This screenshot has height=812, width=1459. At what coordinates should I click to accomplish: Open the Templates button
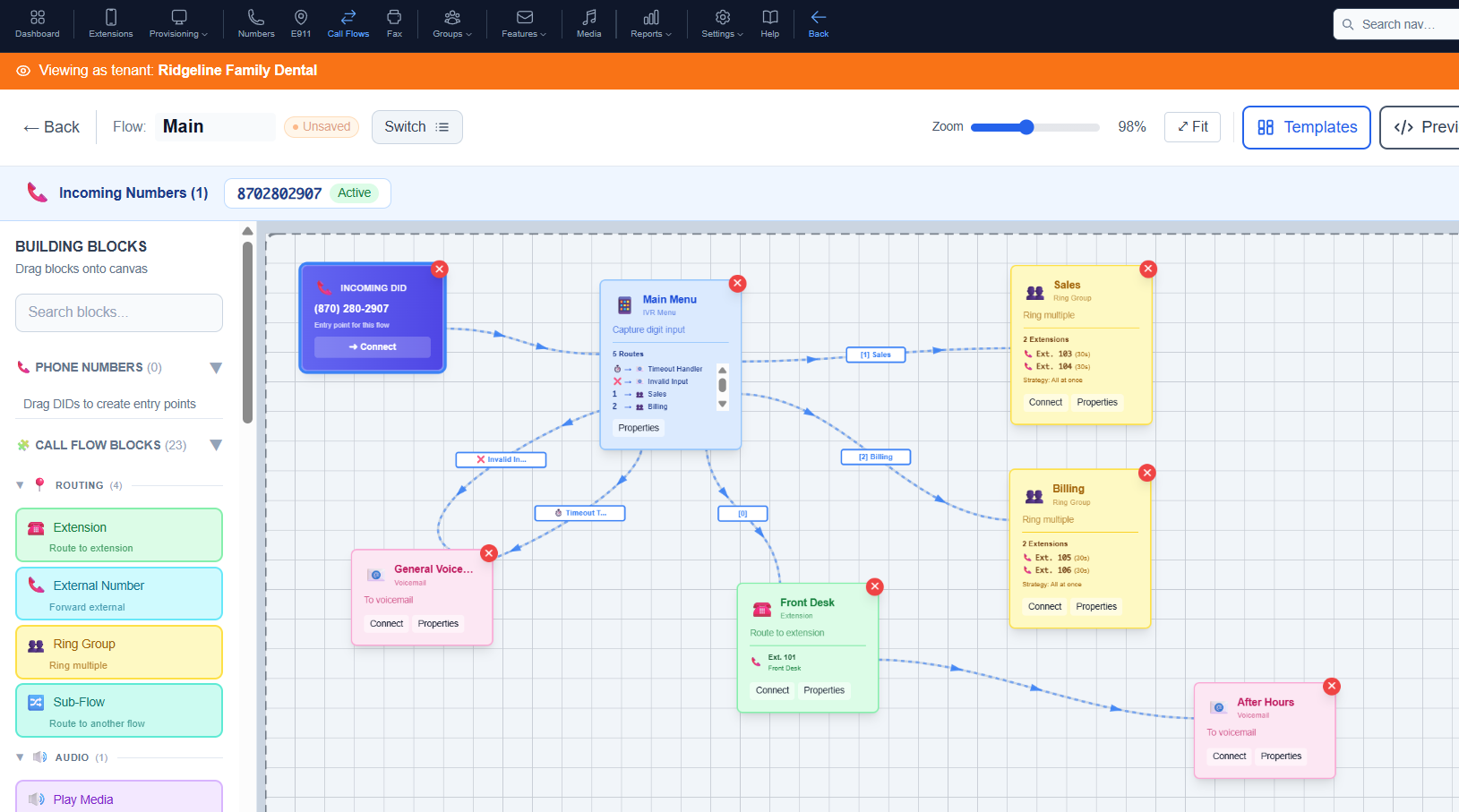(x=1307, y=127)
